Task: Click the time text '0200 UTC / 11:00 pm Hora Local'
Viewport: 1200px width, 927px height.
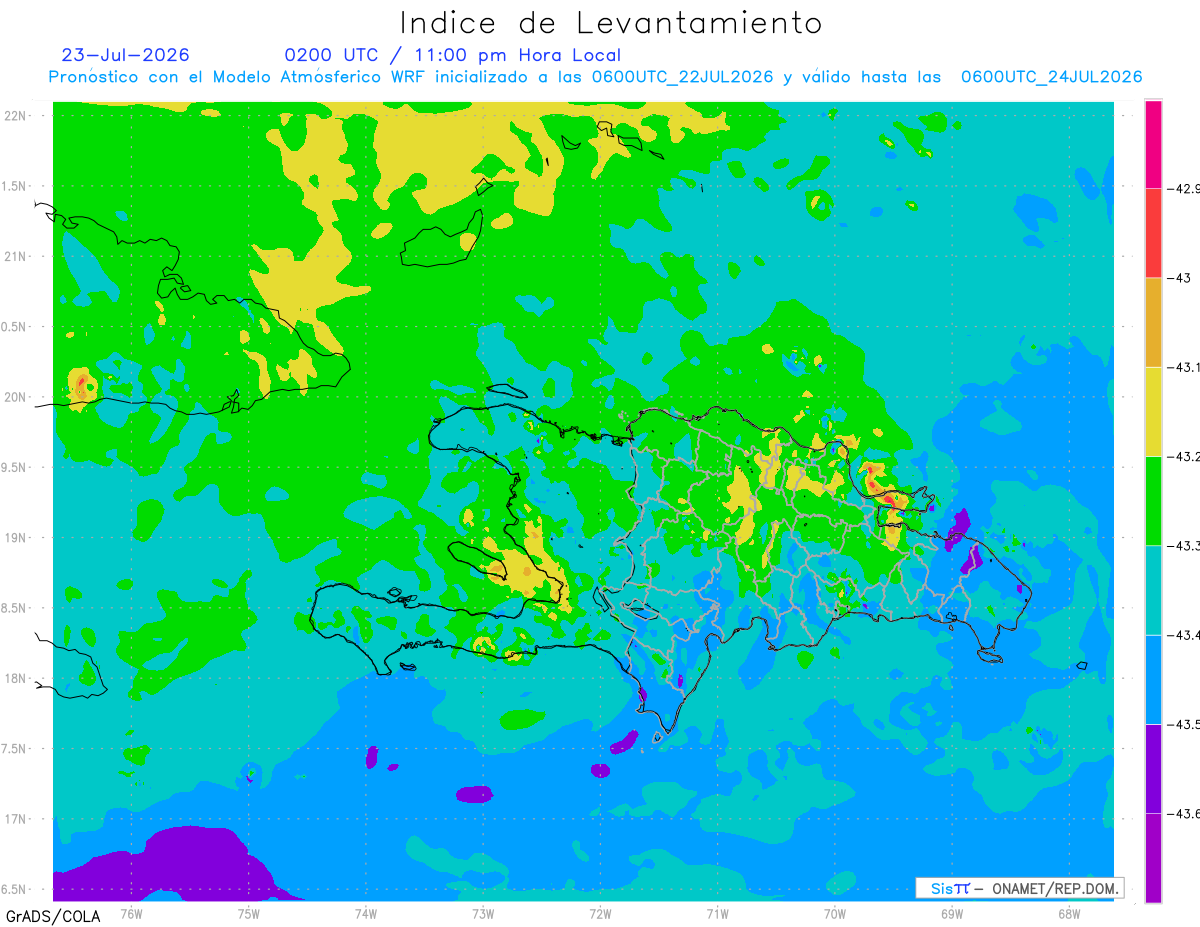Action: [452, 55]
